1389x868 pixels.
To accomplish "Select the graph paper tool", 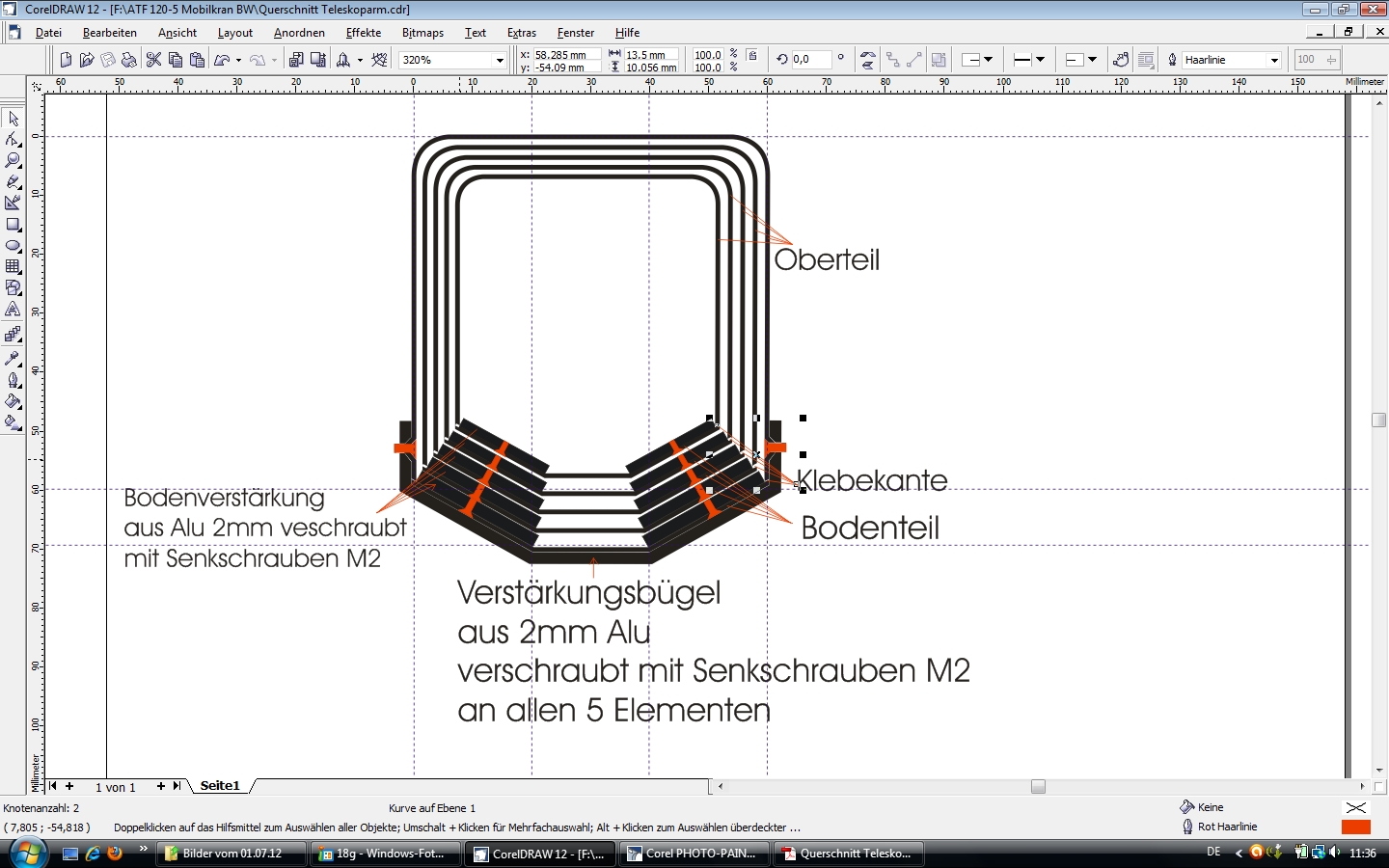I will coord(14,267).
